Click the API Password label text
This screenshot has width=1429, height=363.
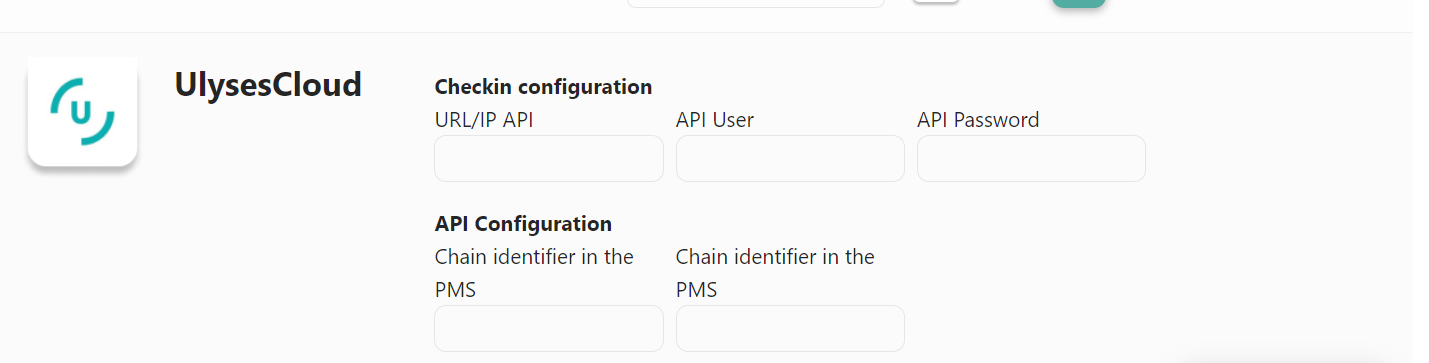click(x=978, y=120)
